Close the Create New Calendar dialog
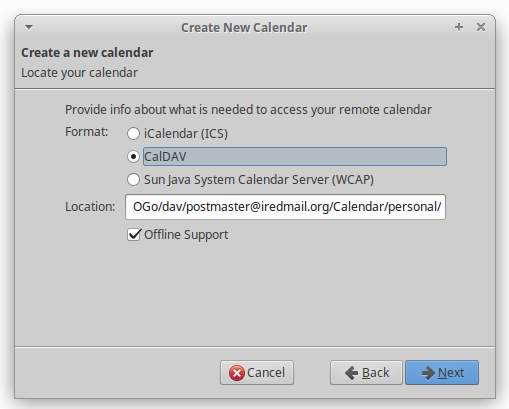509x409 pixels. tap(481, 27)
